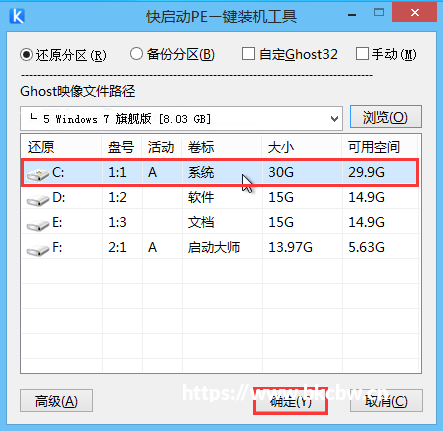Click disk number 2:1 cell
Image resolution: width=443 pixels, height=431 pixels.
pos(117,248)
